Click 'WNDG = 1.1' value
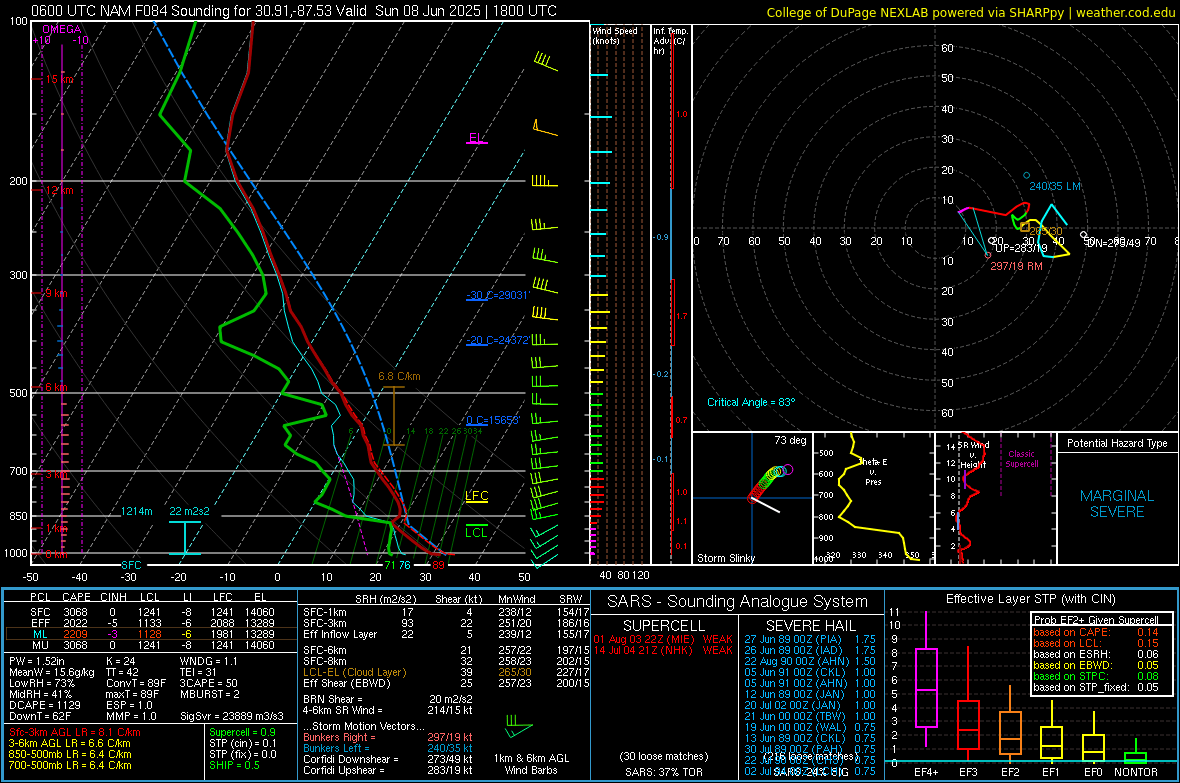Screen dimensions: 1180x783 (208, 661)
